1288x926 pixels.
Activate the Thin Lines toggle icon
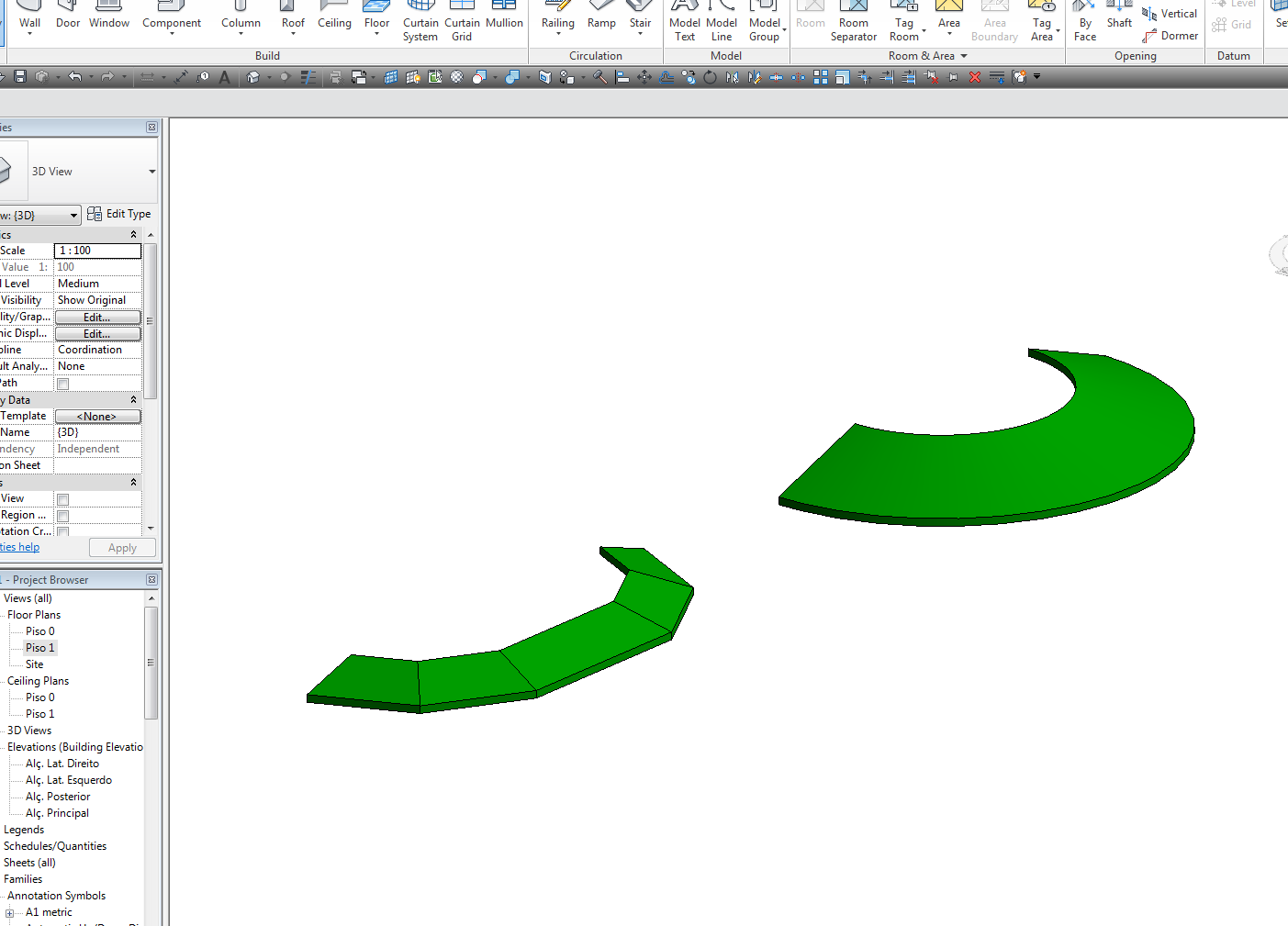[308, 77]
